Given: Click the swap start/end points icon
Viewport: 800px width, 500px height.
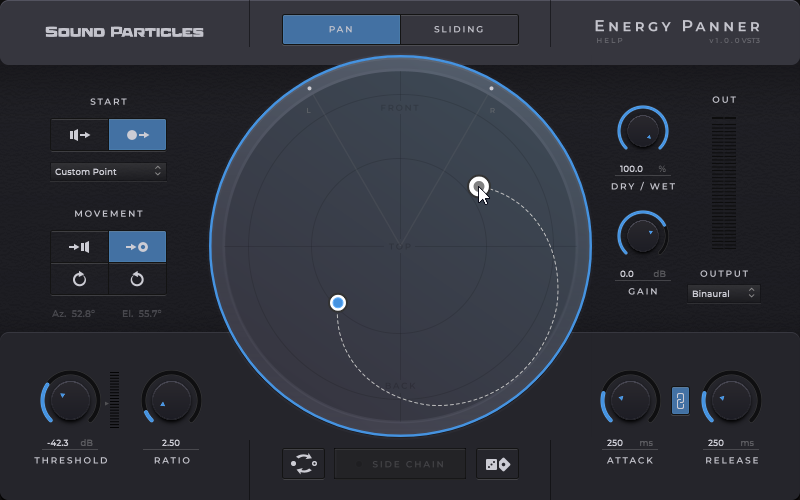Looking at the screenshot, I should [x=304, y=464].
